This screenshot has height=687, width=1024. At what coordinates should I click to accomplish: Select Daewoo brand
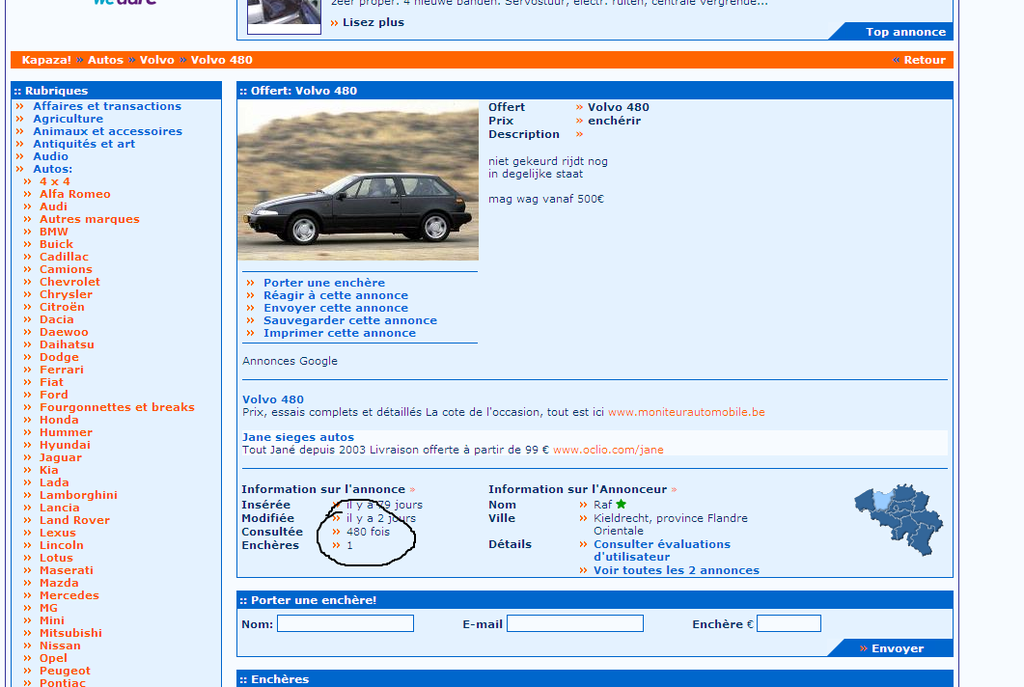click(64, 332)
